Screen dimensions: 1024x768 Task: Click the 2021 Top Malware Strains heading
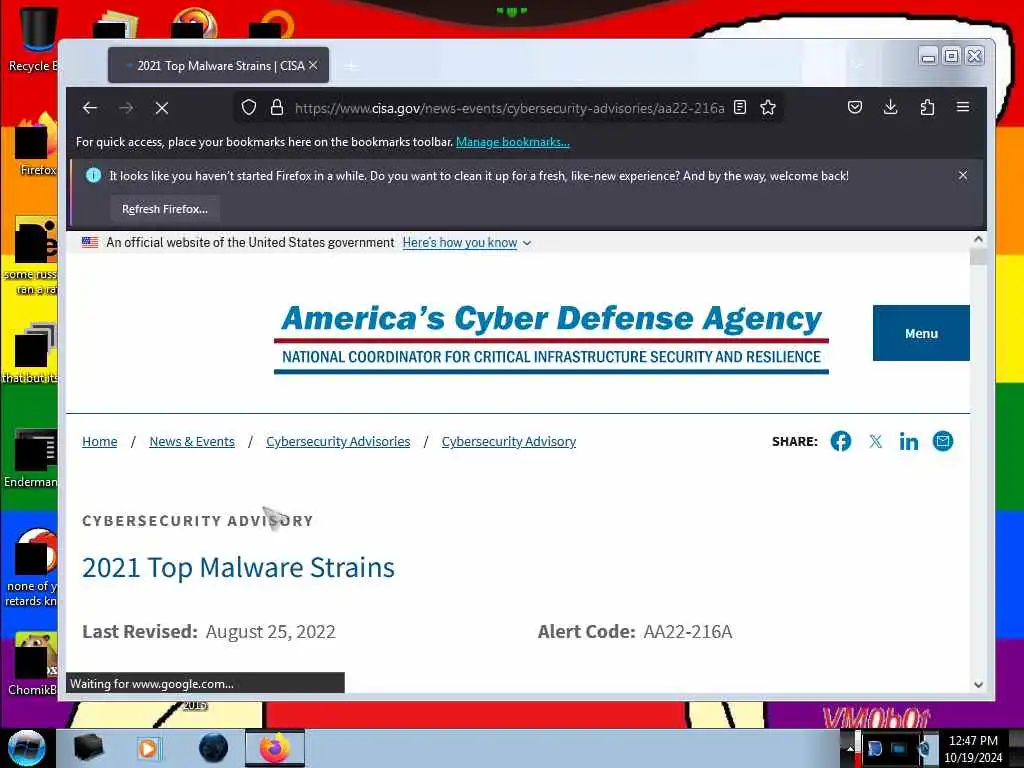point(238,567)
